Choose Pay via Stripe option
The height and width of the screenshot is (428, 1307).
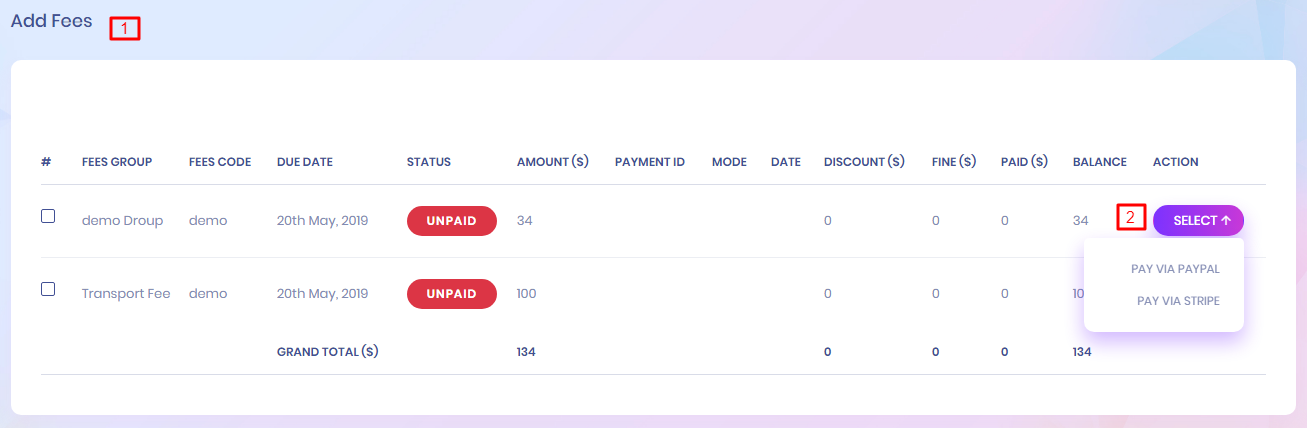click(x=1178, y=301)
